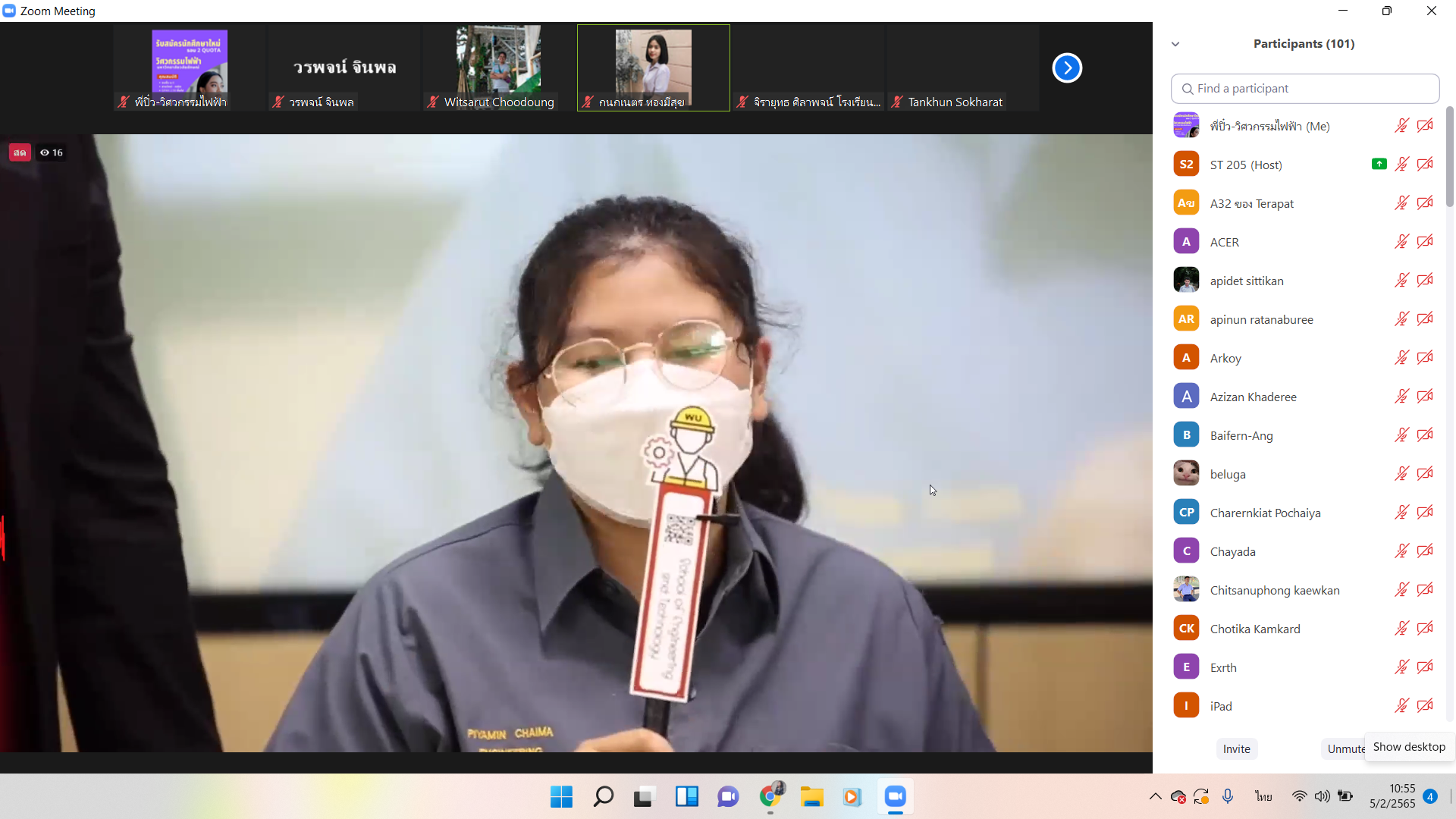Click the camera-off icon for Arkoy
Screen dimensions: 1456x819
click(1425, 358)
